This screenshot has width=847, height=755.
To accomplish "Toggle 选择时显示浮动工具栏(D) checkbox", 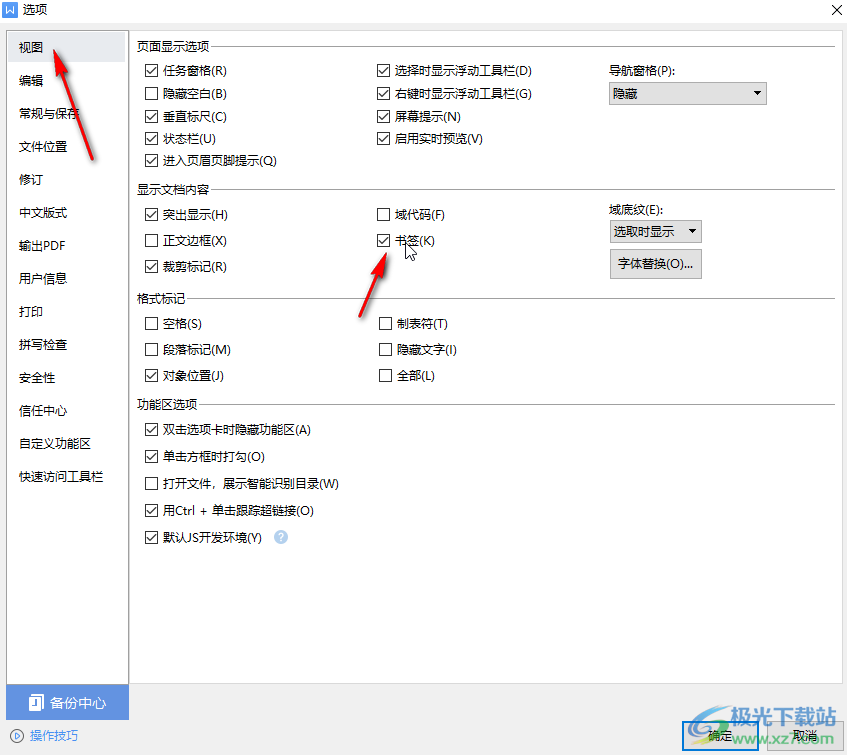I will click(x=384, y=71).
